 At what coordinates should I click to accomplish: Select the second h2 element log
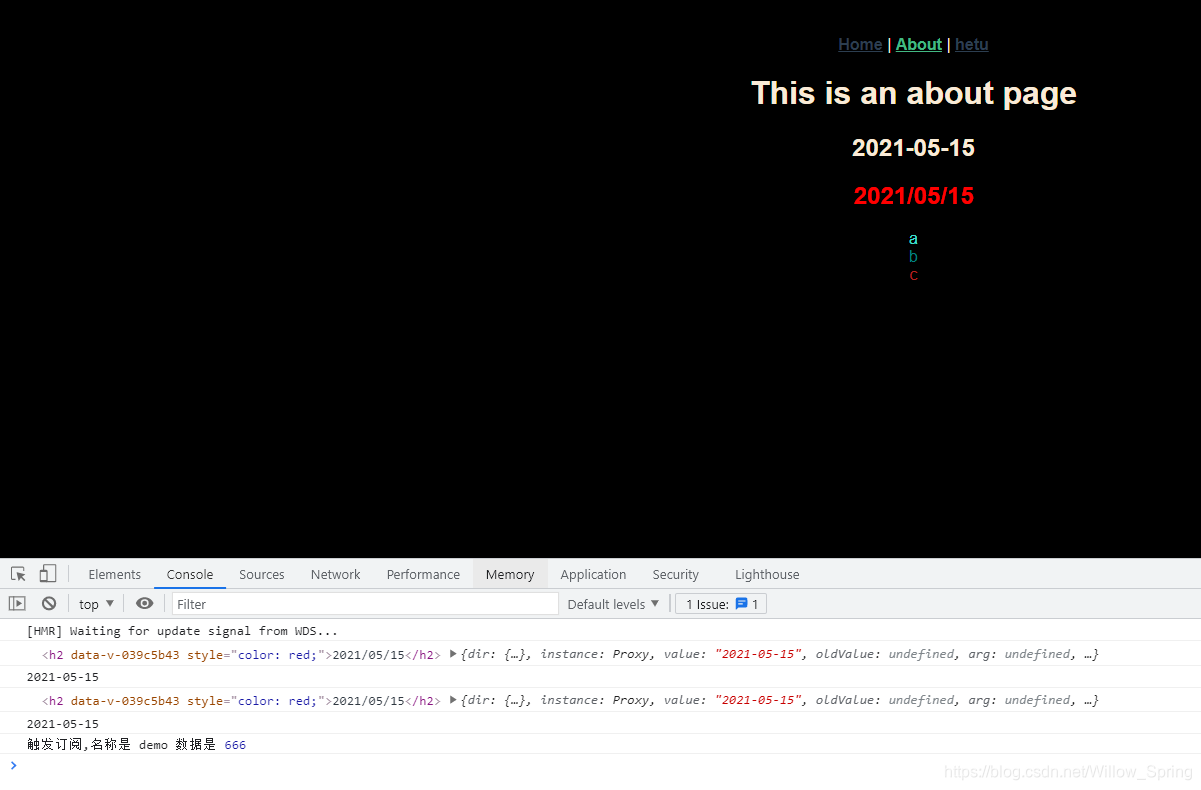coord(241,701)
